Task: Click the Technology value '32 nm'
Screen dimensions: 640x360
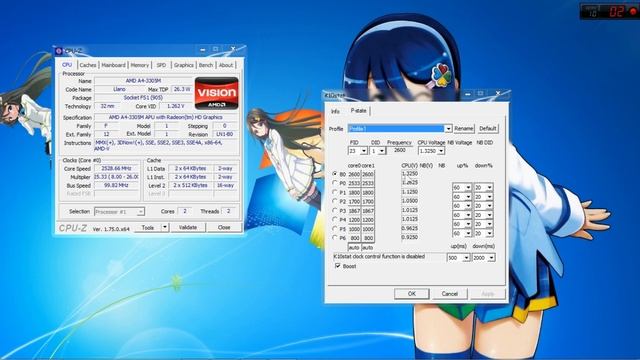Action: tap(107, 106)
